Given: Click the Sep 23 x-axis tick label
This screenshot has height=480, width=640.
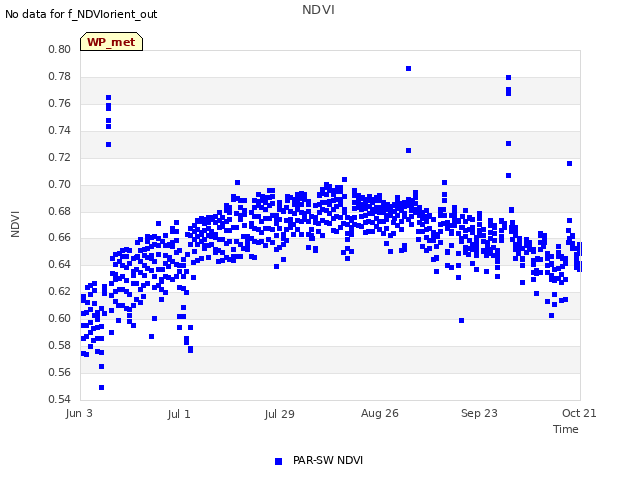Looking at the screenshot, I should pyautogui.click(x=480, y=413).
